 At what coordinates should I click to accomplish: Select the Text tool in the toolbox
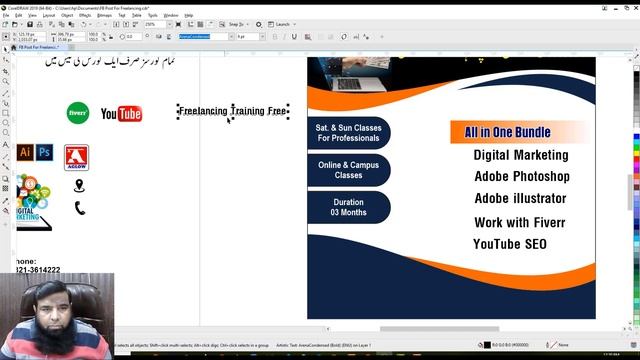coord(5,144)
